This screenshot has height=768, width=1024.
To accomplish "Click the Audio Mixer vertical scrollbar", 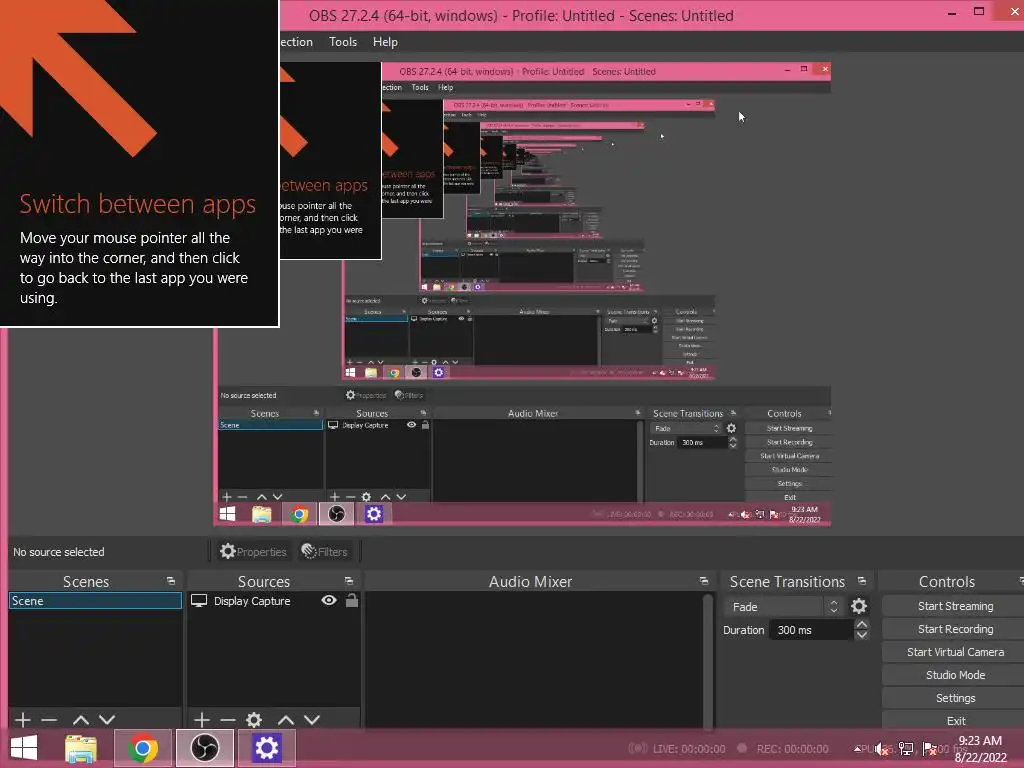I will 707,660.
